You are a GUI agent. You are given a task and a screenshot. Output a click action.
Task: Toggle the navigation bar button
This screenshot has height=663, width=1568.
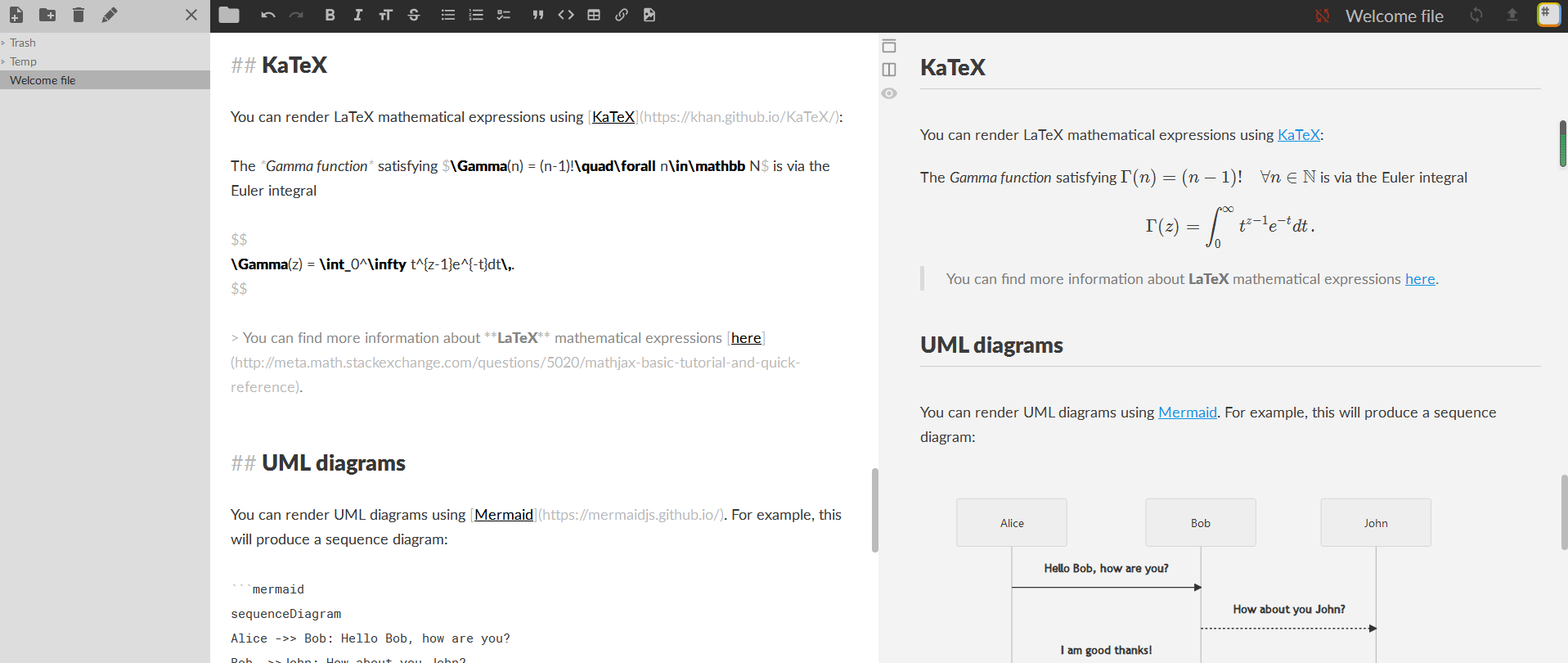pyautogui.click(x=889, y=46)
